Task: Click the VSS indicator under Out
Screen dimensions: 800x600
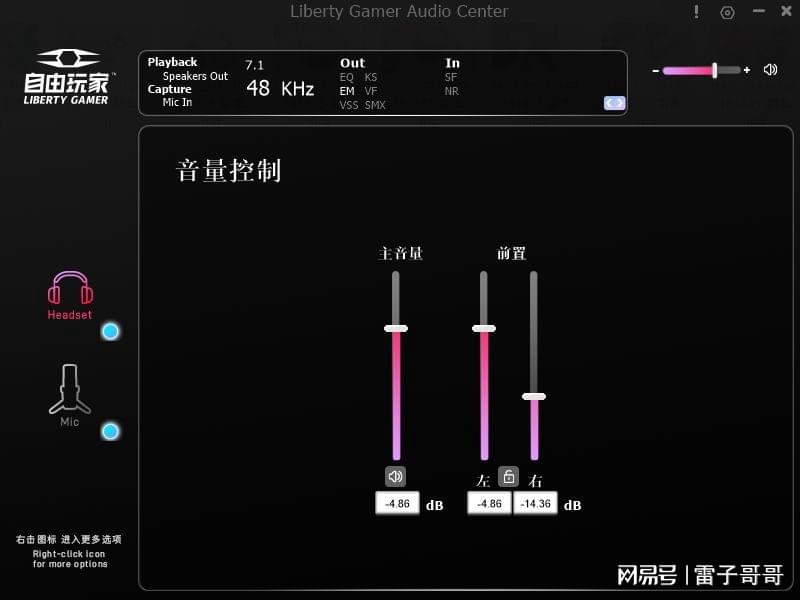Action: (349, 105)
